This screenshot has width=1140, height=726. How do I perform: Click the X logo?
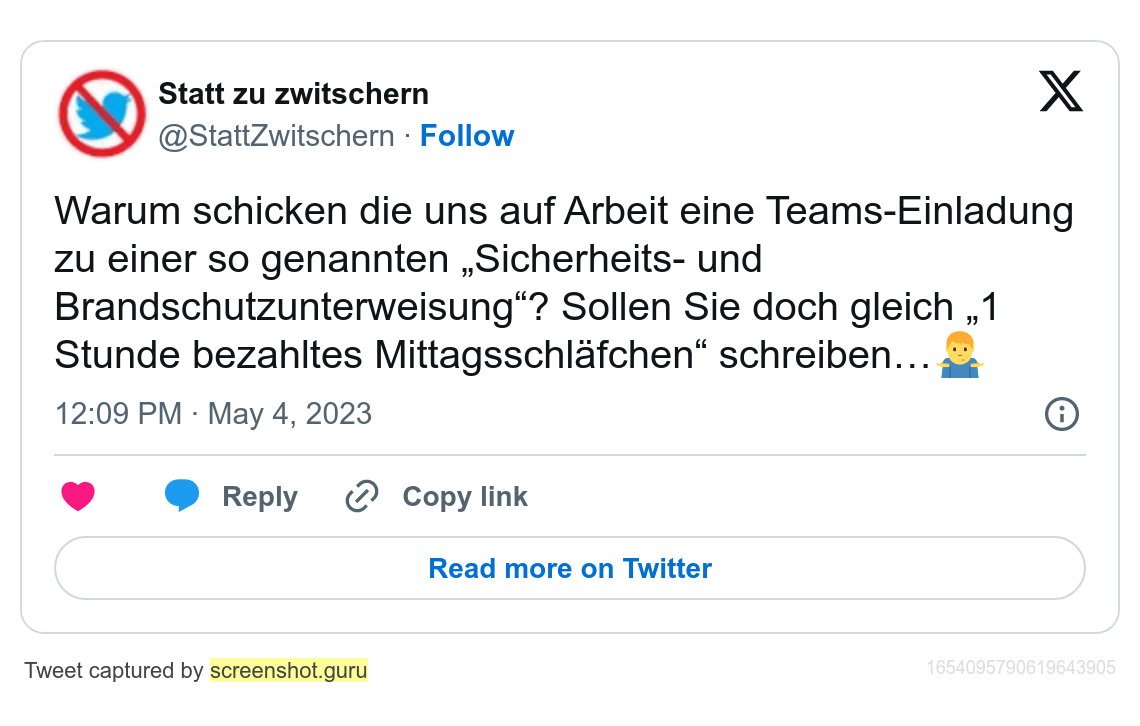click(1060, 93)
